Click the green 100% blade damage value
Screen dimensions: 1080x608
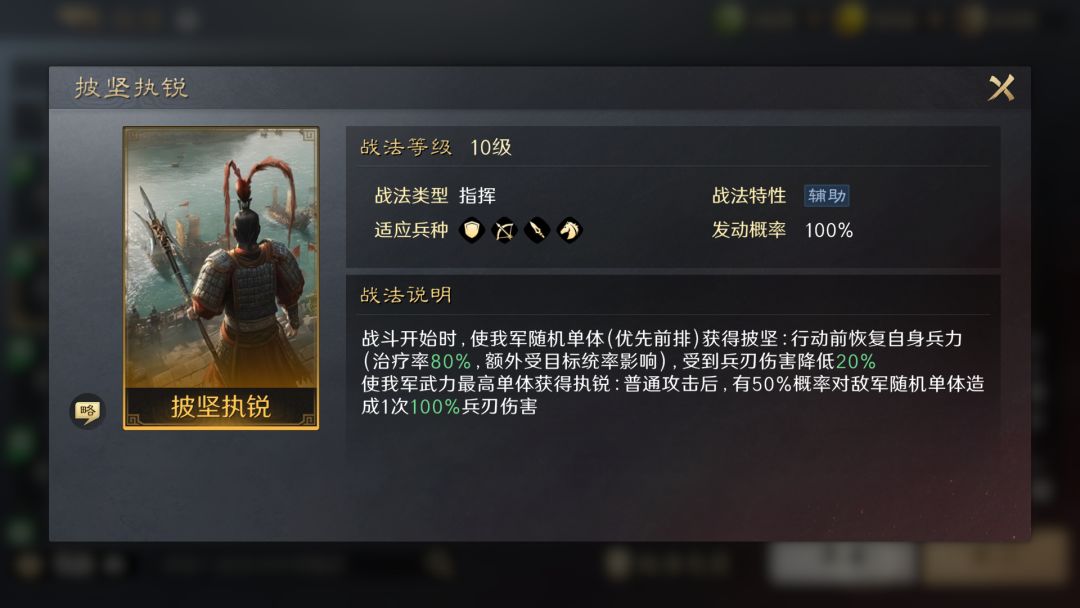coord(435,407)
